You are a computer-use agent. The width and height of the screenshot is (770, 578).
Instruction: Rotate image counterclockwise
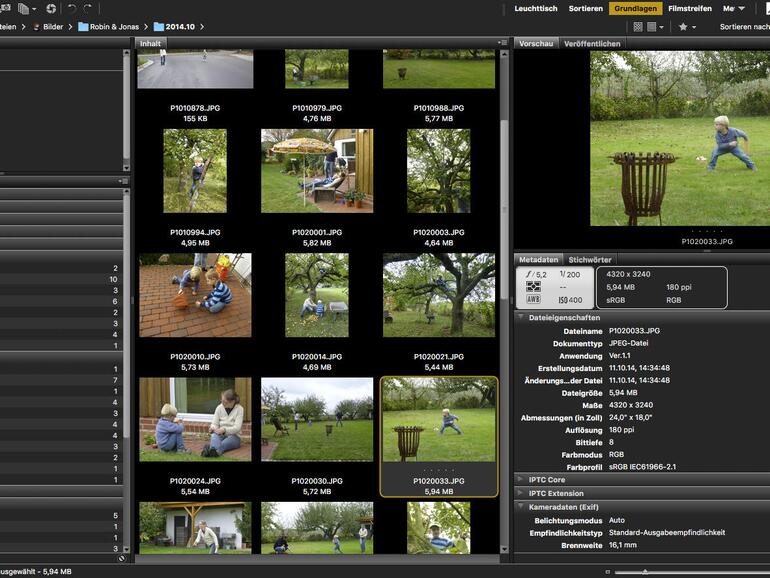72,8
